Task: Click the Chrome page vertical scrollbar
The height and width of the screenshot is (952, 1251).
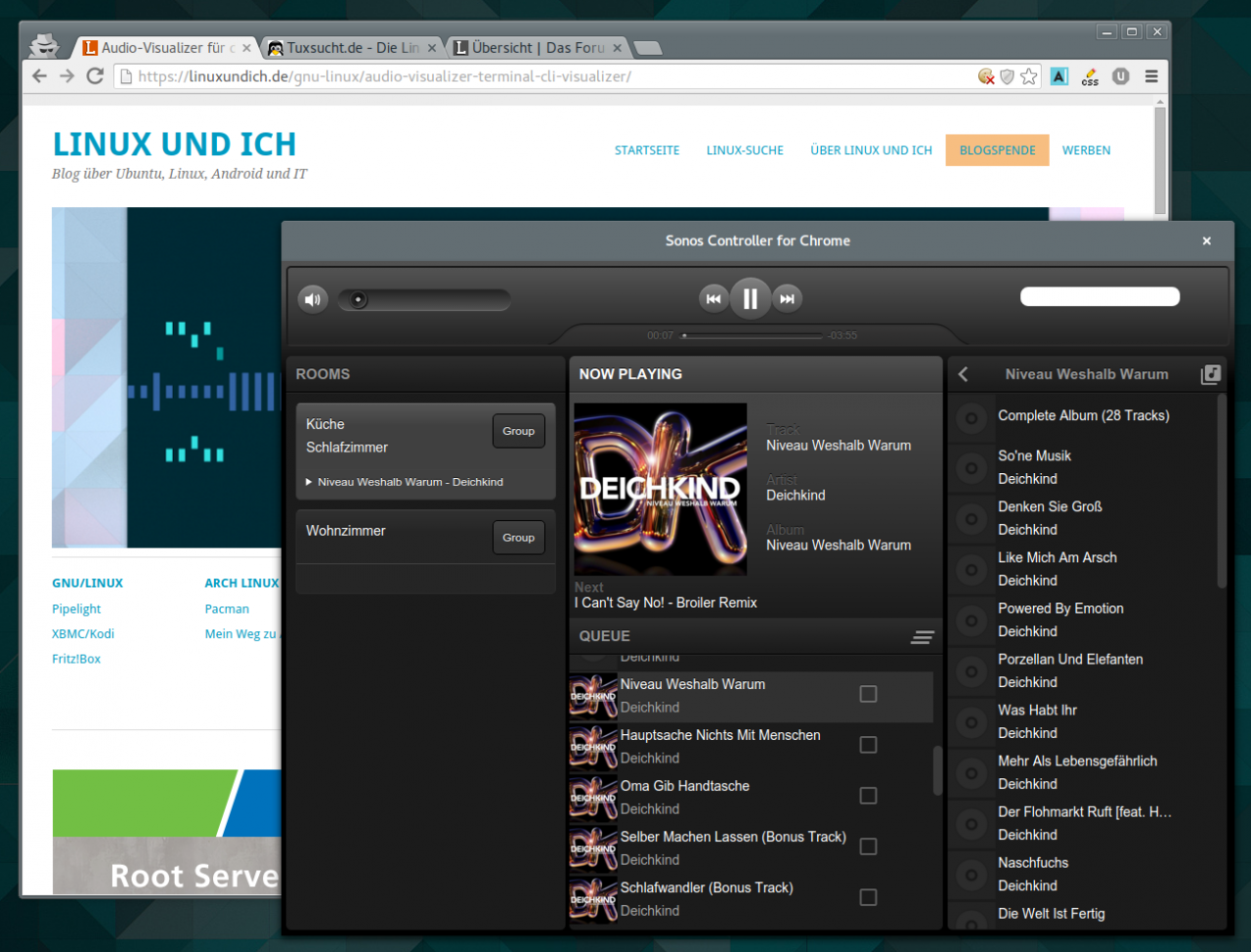Action: pyautogui.click(x=1160, y=159)
